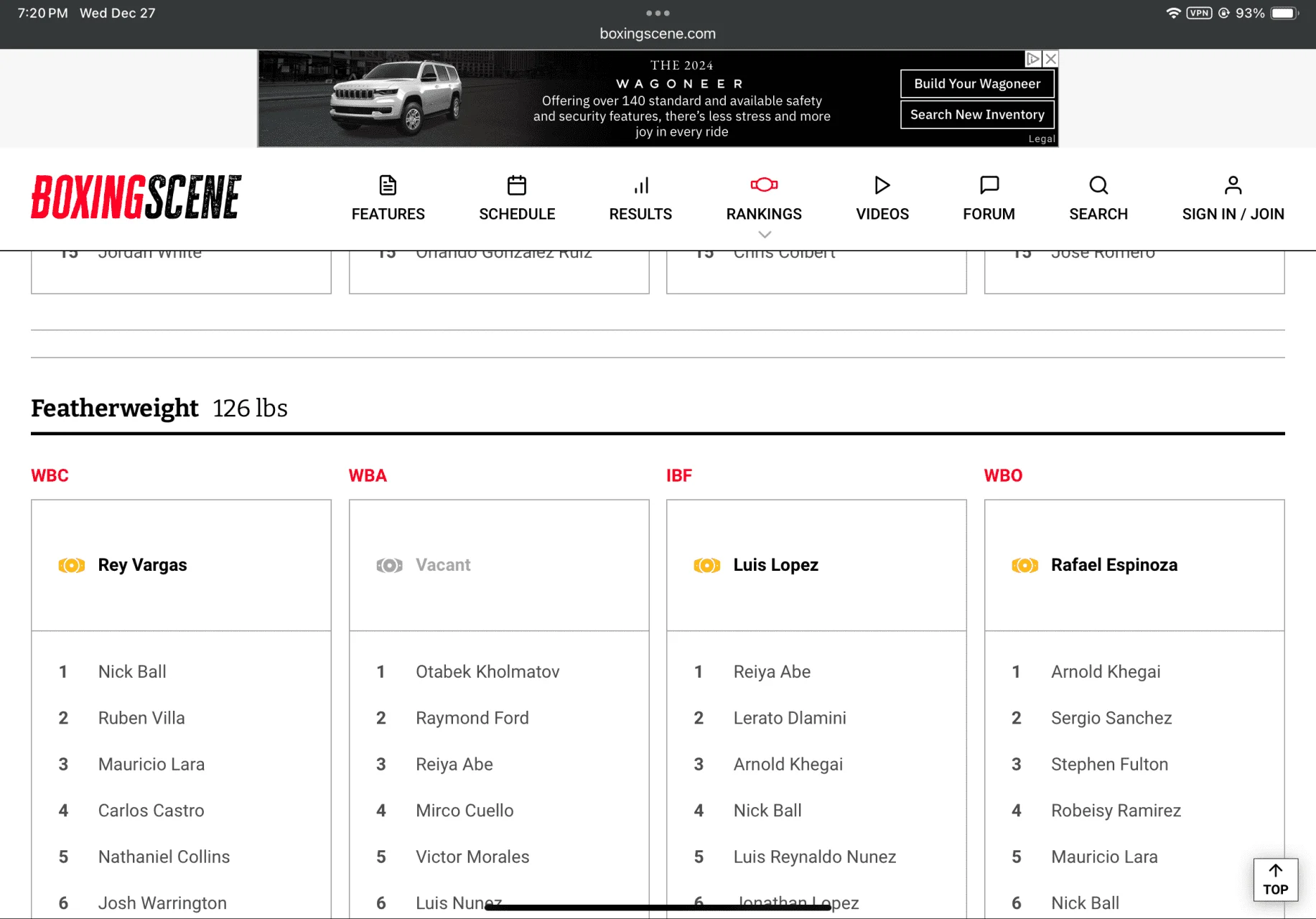This screenshot has height=919, width=1316.
Task: Open WBC champion Rey Vargas
Action: coord(142,565)
